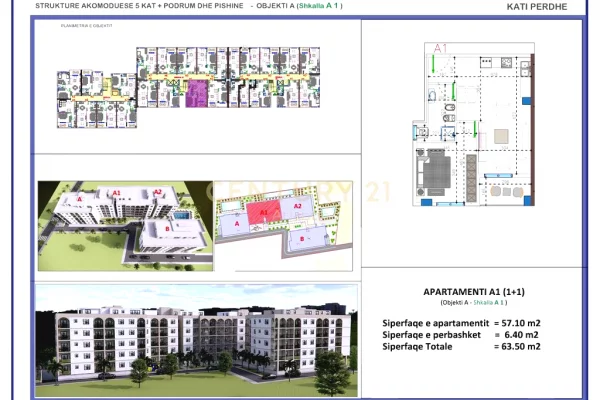Click '(Objekti A - Shkalla A 1)' subtitle

pyautogui.click(x=474, y=302)
